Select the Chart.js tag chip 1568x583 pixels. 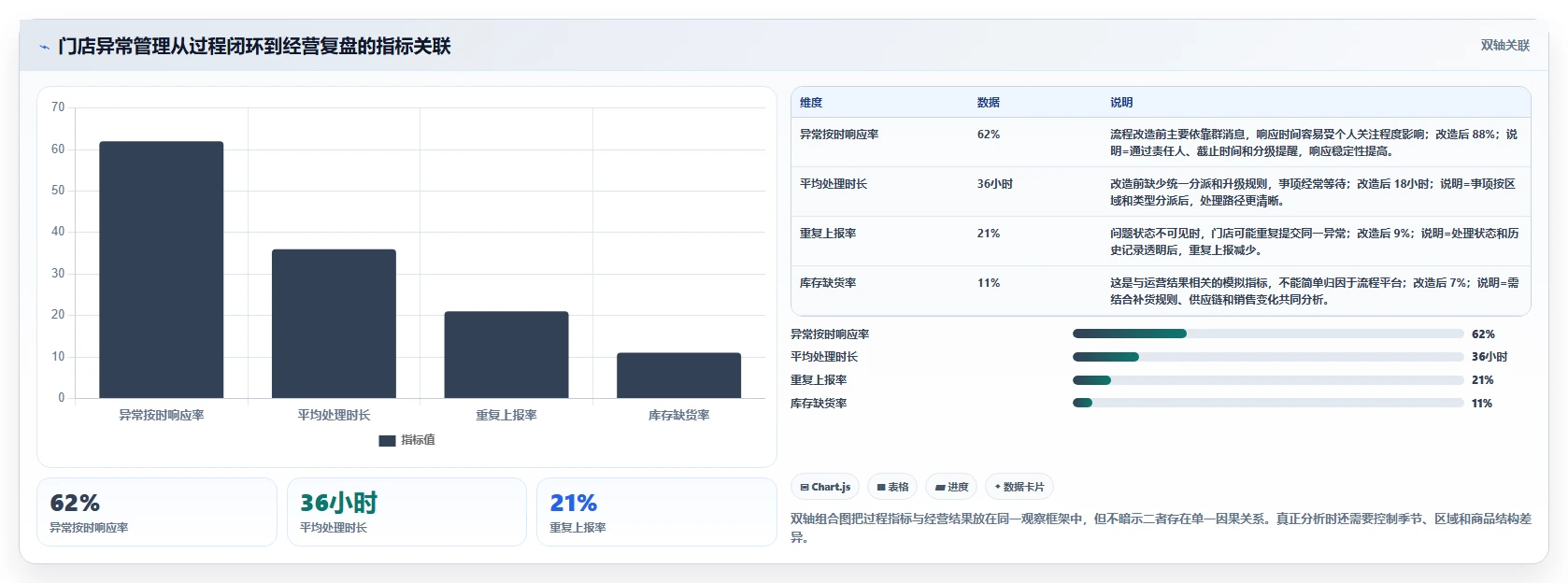[x=825, y=487]
